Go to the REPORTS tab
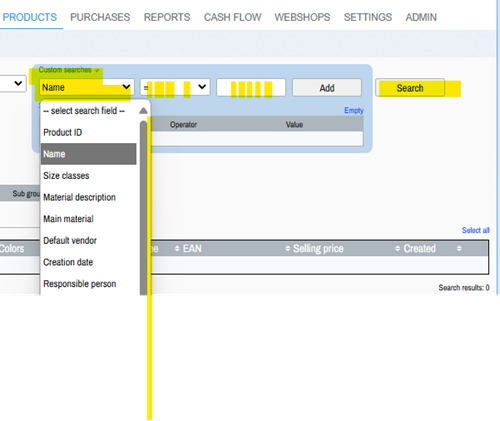This screenshot has height=421, width=500. pyautogui.click(x=167, y=17)
